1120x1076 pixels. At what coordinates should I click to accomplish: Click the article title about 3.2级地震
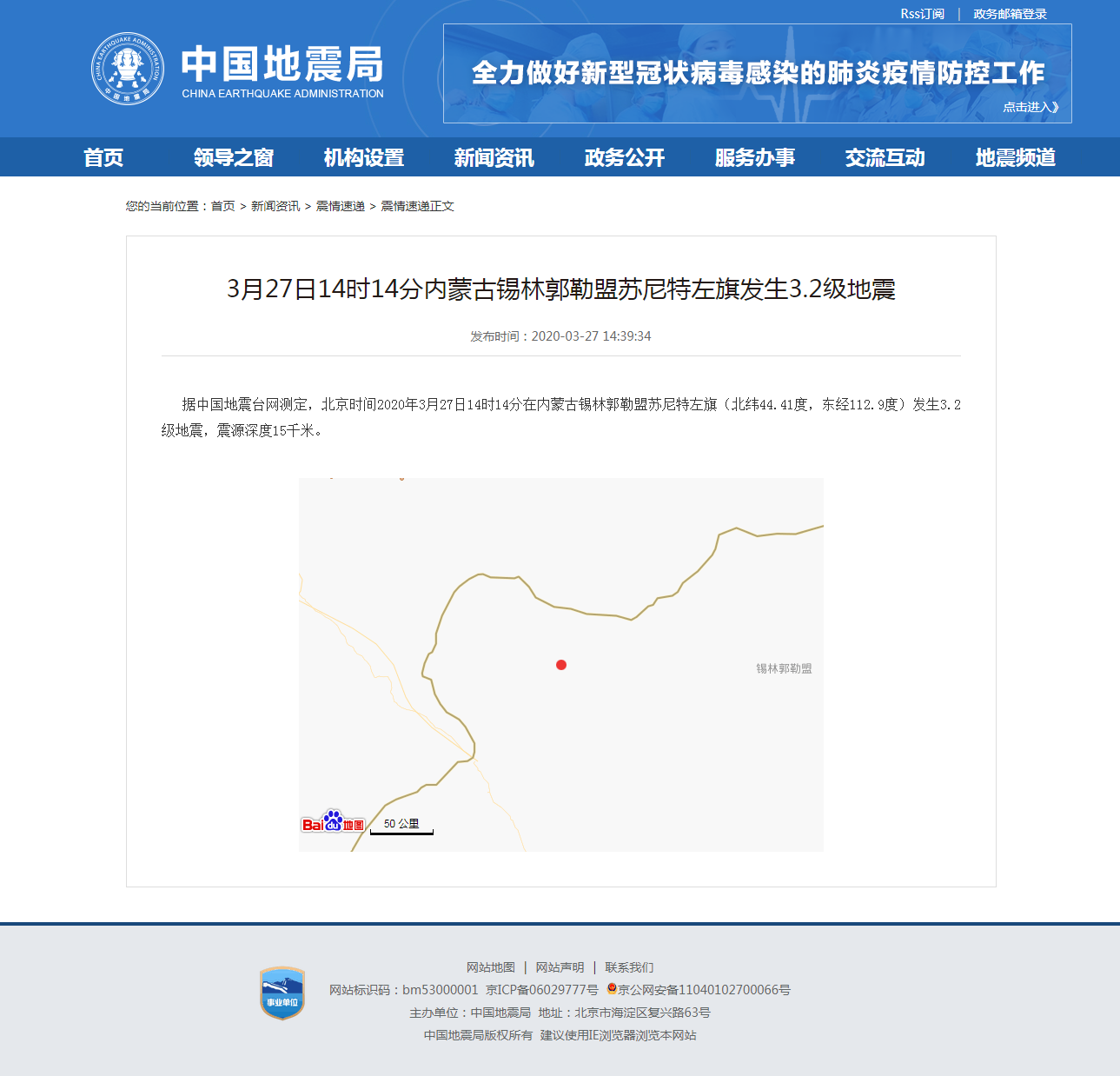pyautogui.click(x=561, y=289)
